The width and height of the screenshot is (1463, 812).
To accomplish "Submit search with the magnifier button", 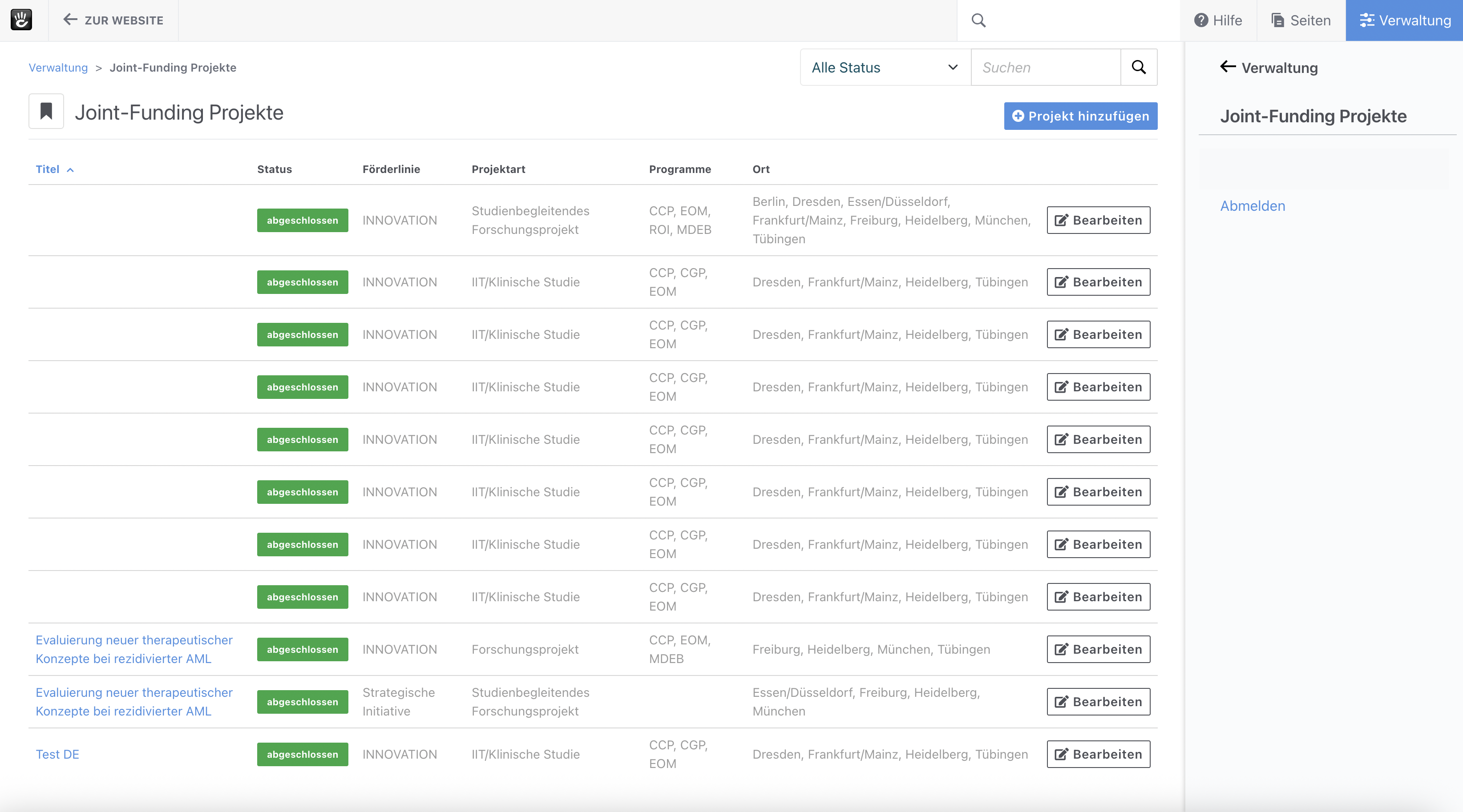I will pos(1139,68).
